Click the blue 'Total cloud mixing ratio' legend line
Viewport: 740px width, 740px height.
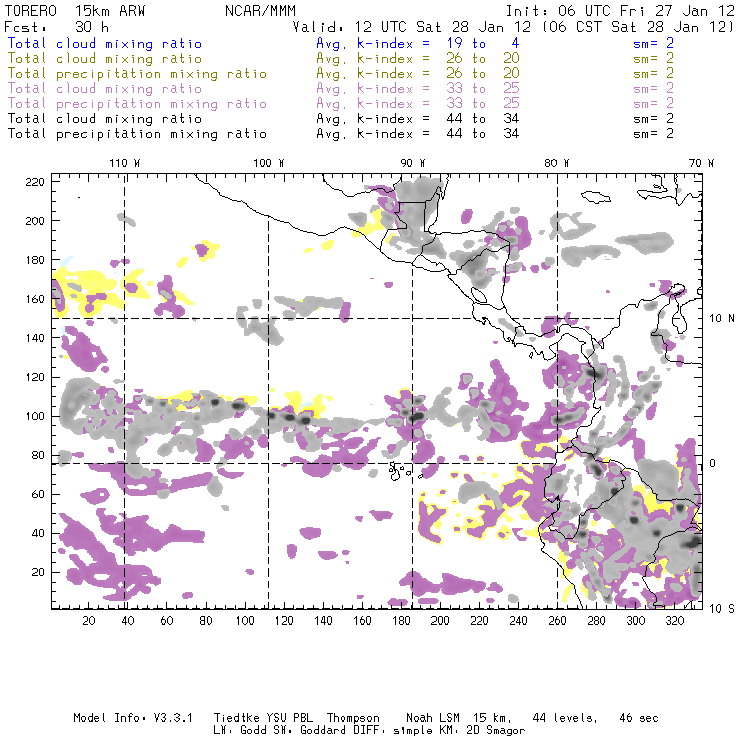(105, 43)
